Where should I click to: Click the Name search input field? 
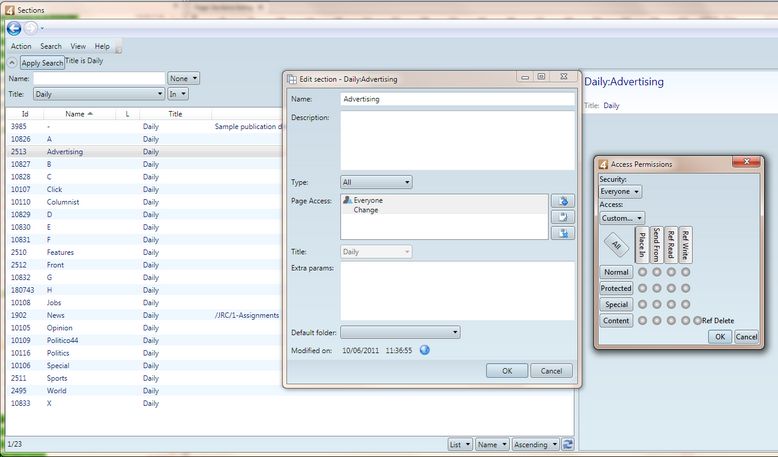click(x=99, y=78)
